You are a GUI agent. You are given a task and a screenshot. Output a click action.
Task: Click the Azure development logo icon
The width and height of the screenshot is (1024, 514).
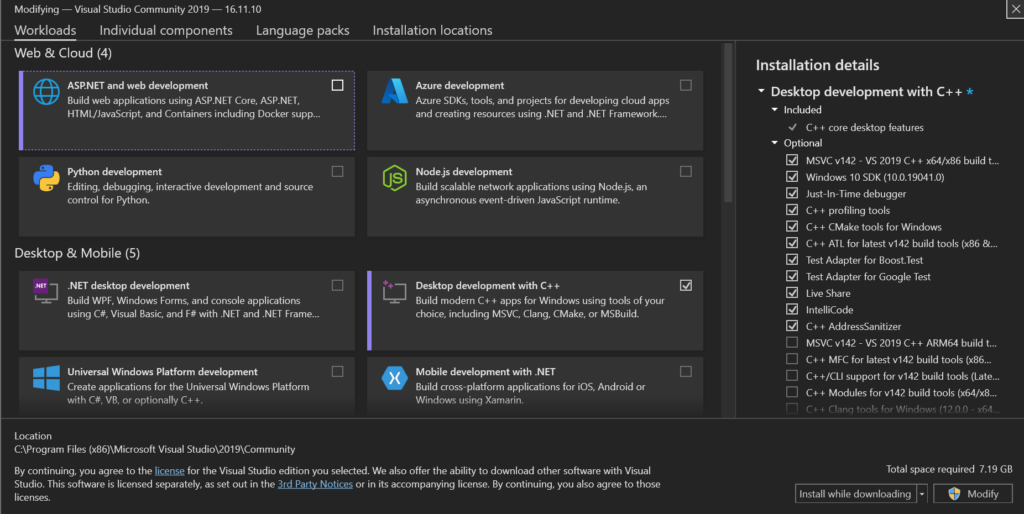[394, 92]
